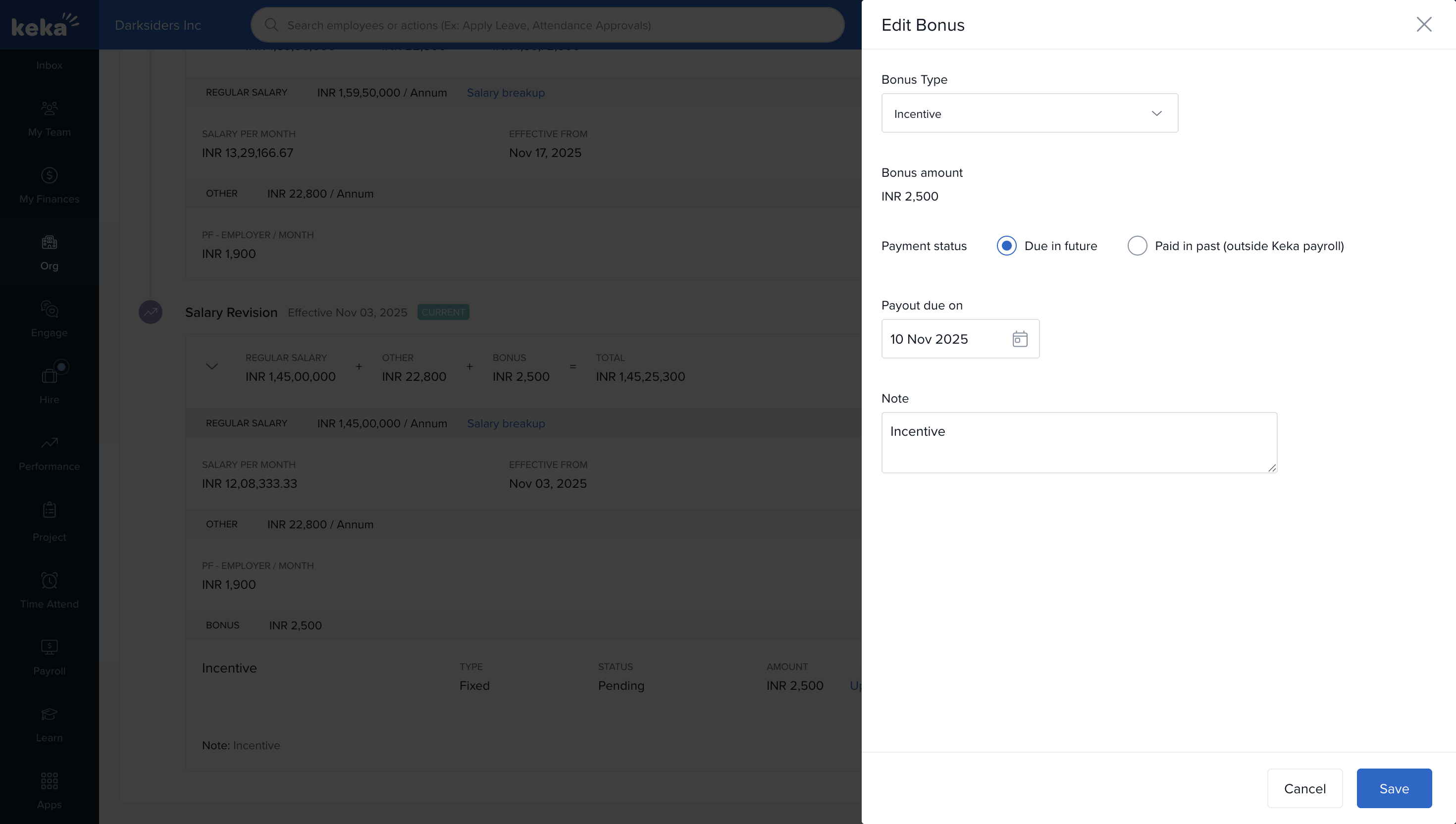This screenshot has width=1456, height=824.
Task: Go to My Finances in the sidebar
Action: [x=49, y=186]
